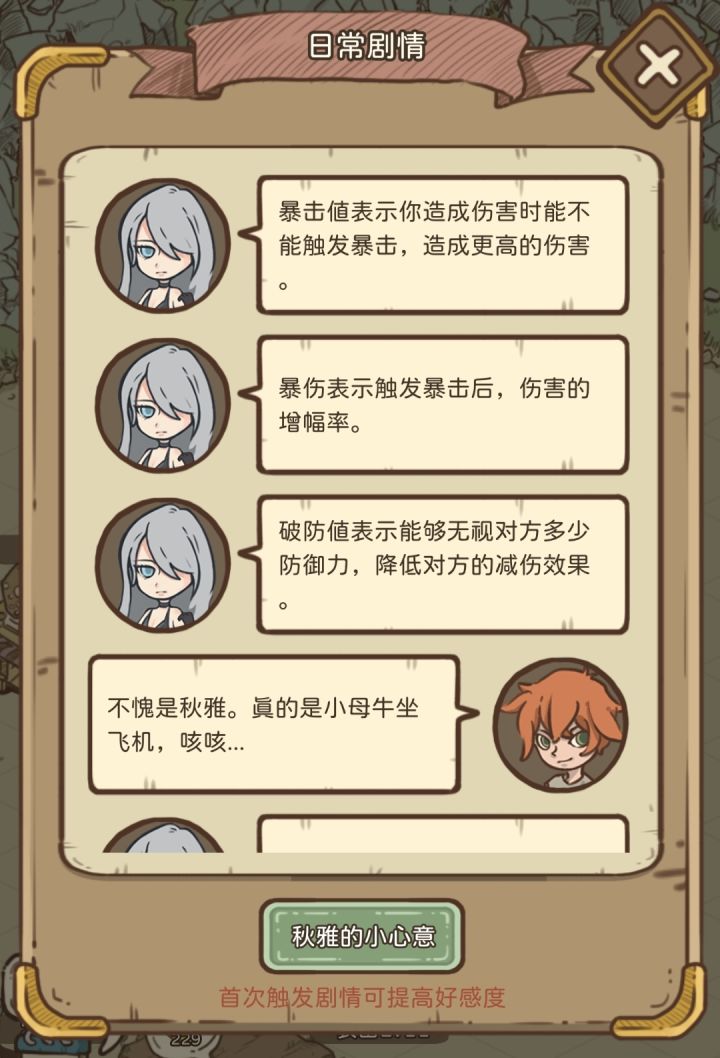Select the 暴伤表示 speech bubble
This screenshot has height=1058, width=720.
(x=443, y=405)
